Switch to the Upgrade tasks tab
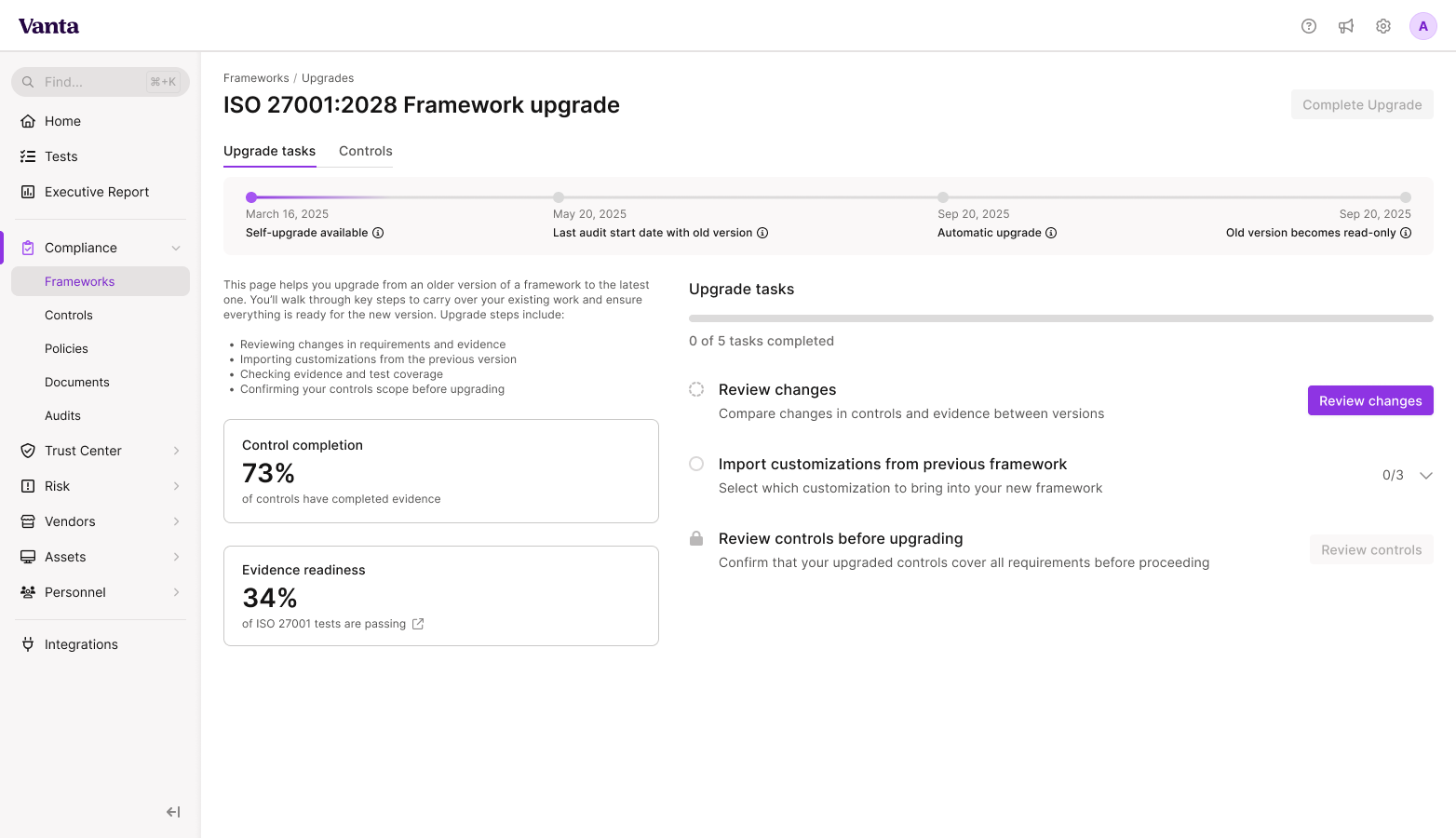Screen dimensions: 1456x838 (x=270, y=151)
